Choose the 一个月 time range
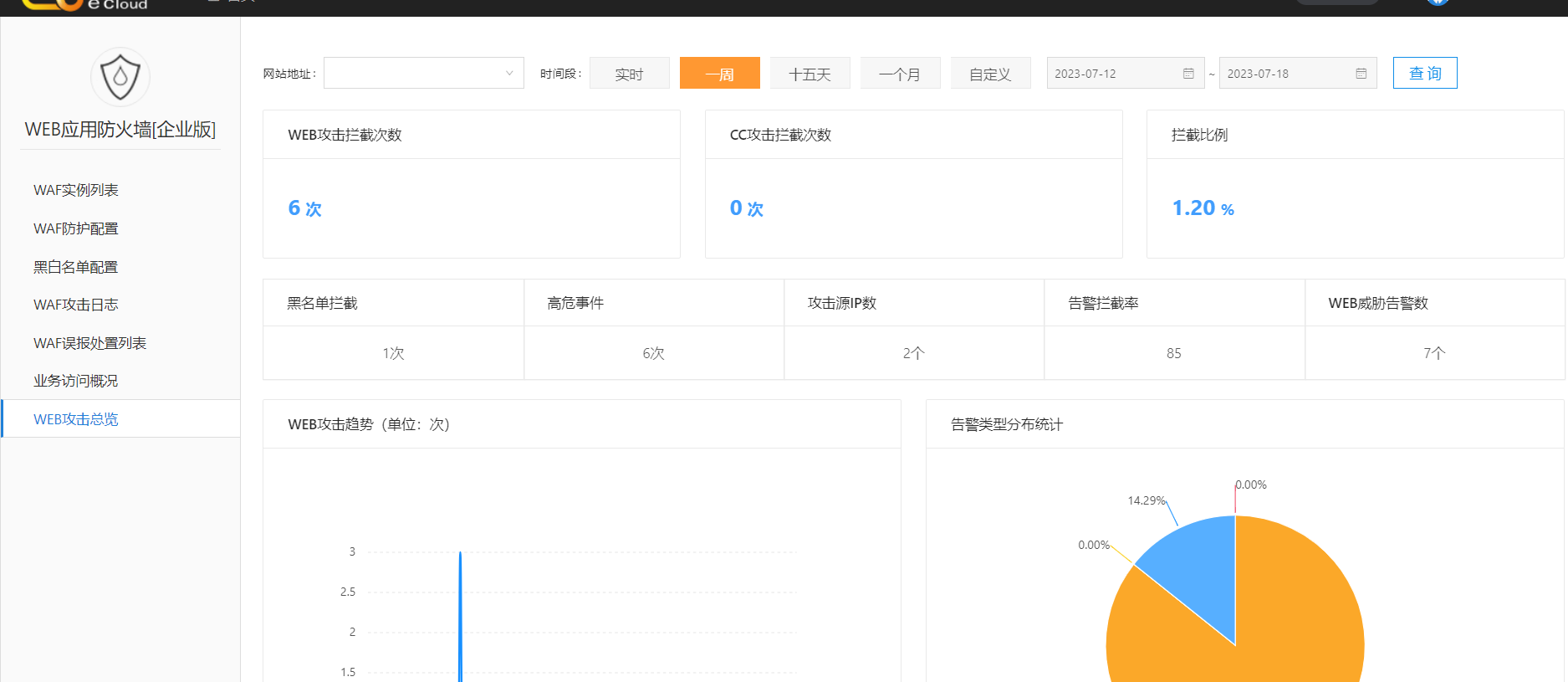Viewport: 1568px width, 682px height. pos(900,74)
